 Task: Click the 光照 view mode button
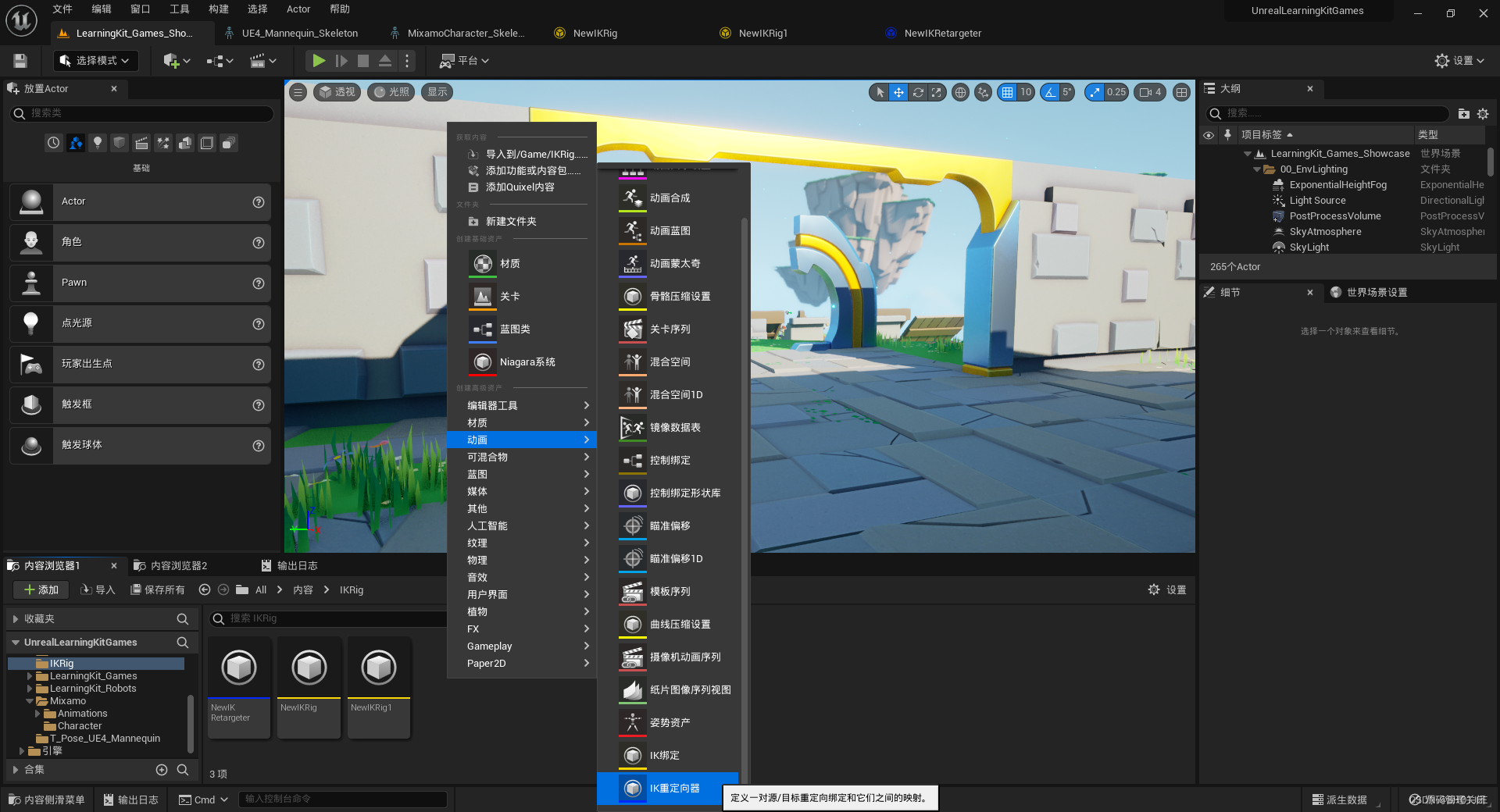(391, 92)
